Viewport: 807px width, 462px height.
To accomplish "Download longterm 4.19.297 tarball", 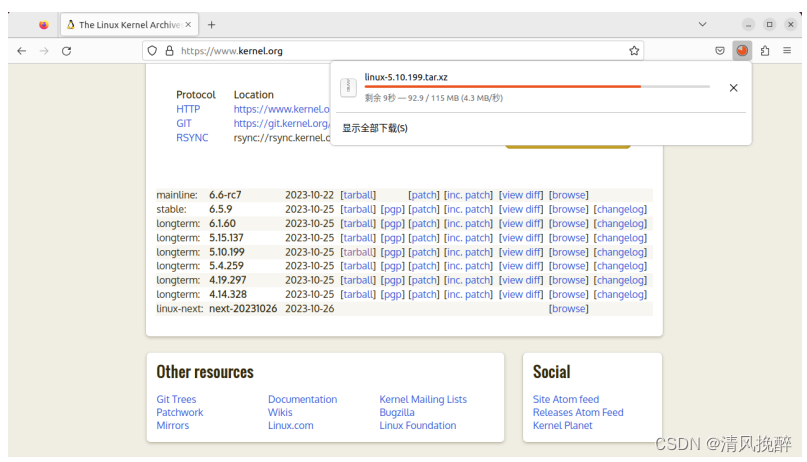I will 358,280.
